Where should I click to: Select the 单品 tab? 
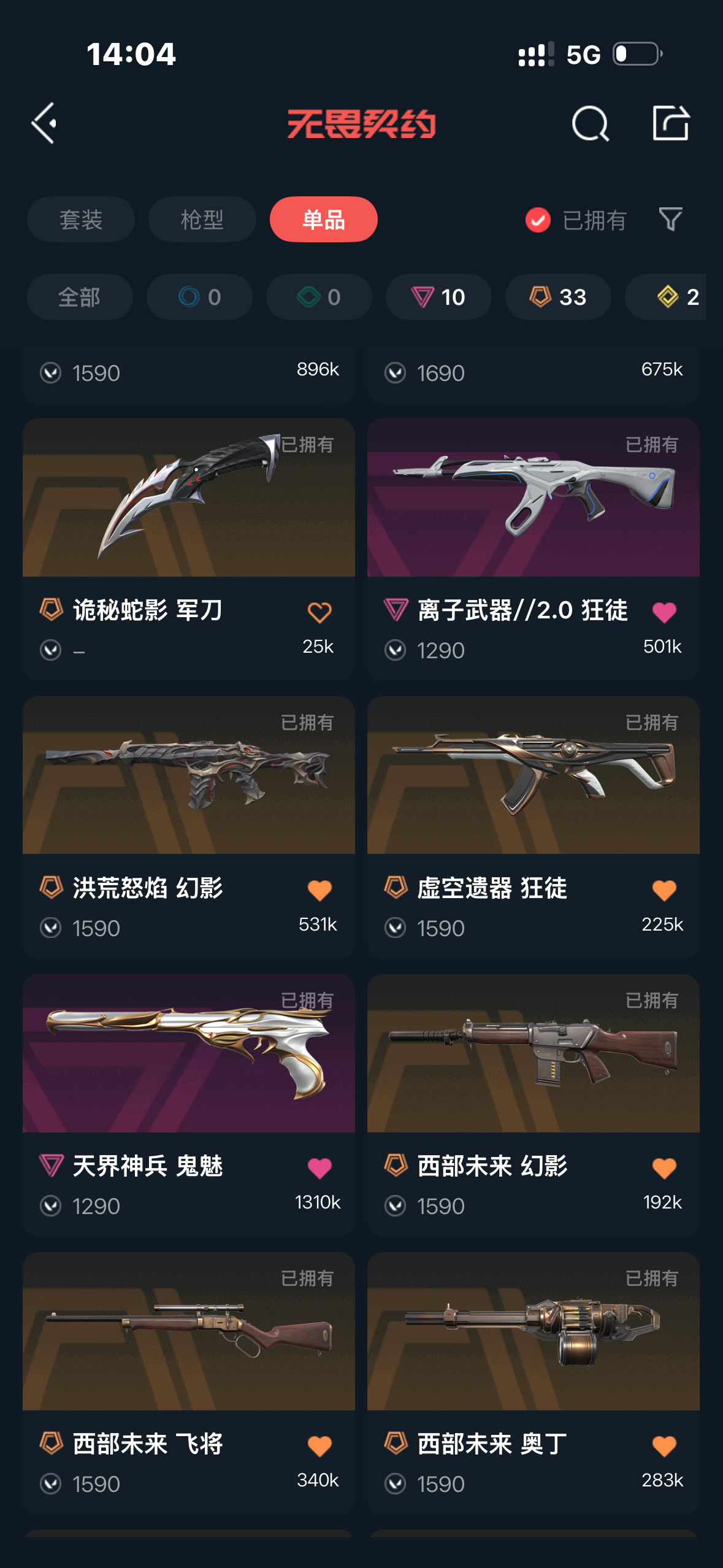(x=324, y=219)
